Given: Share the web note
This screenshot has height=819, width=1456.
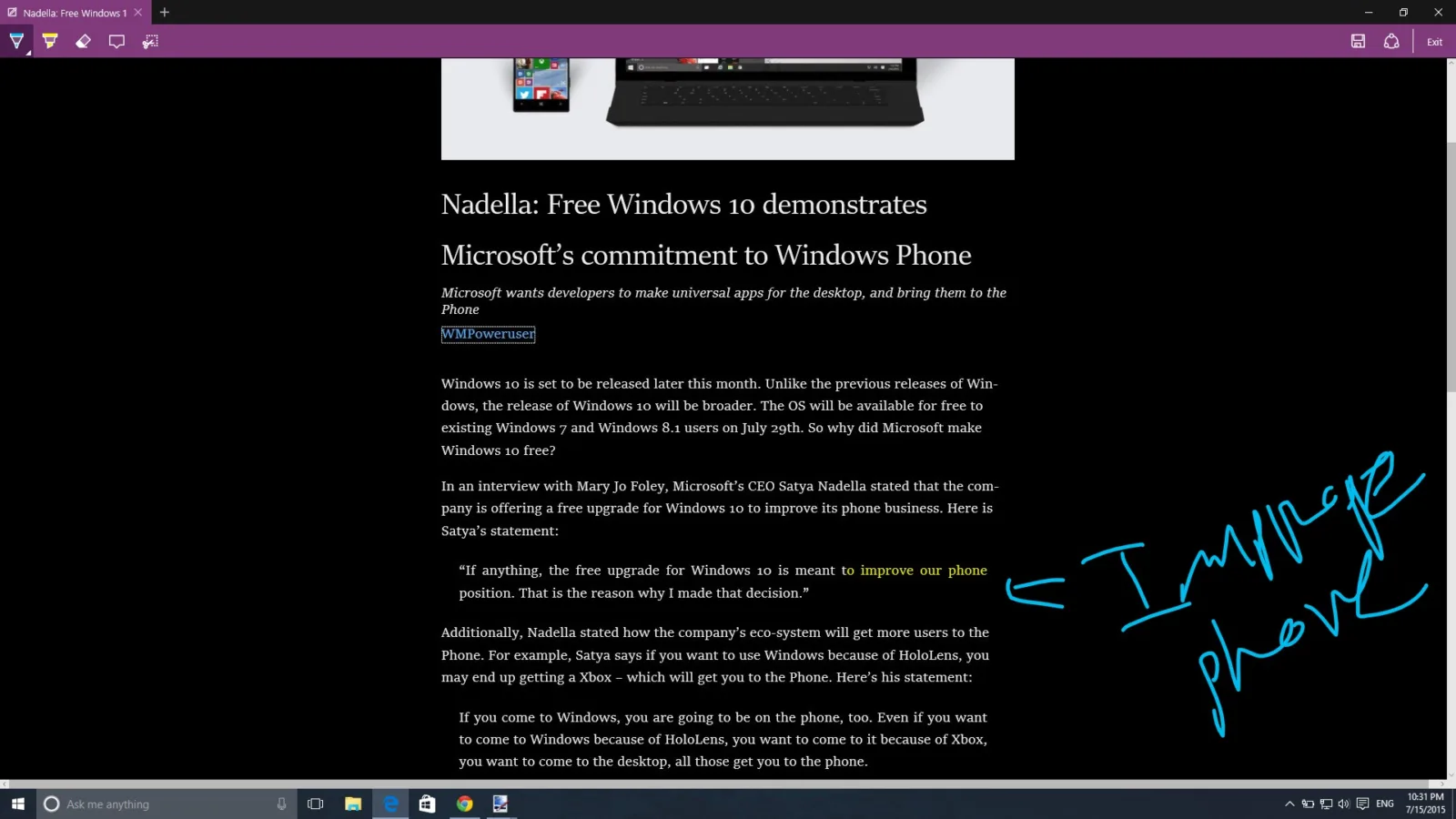Looking at the screenshot, I should click(x=1391, y=41).
